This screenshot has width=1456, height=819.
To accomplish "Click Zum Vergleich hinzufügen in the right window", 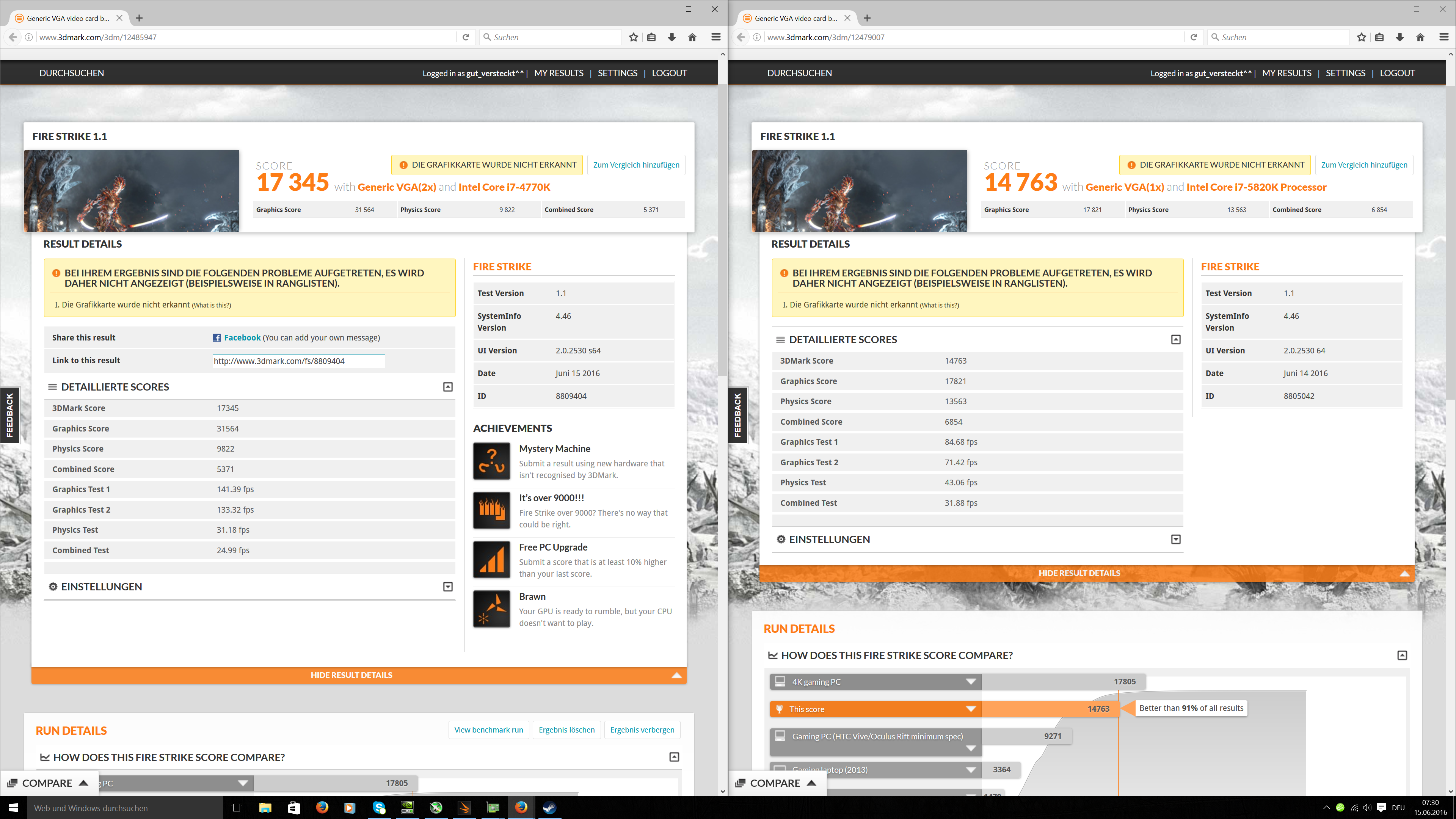I will point(1365,165).
